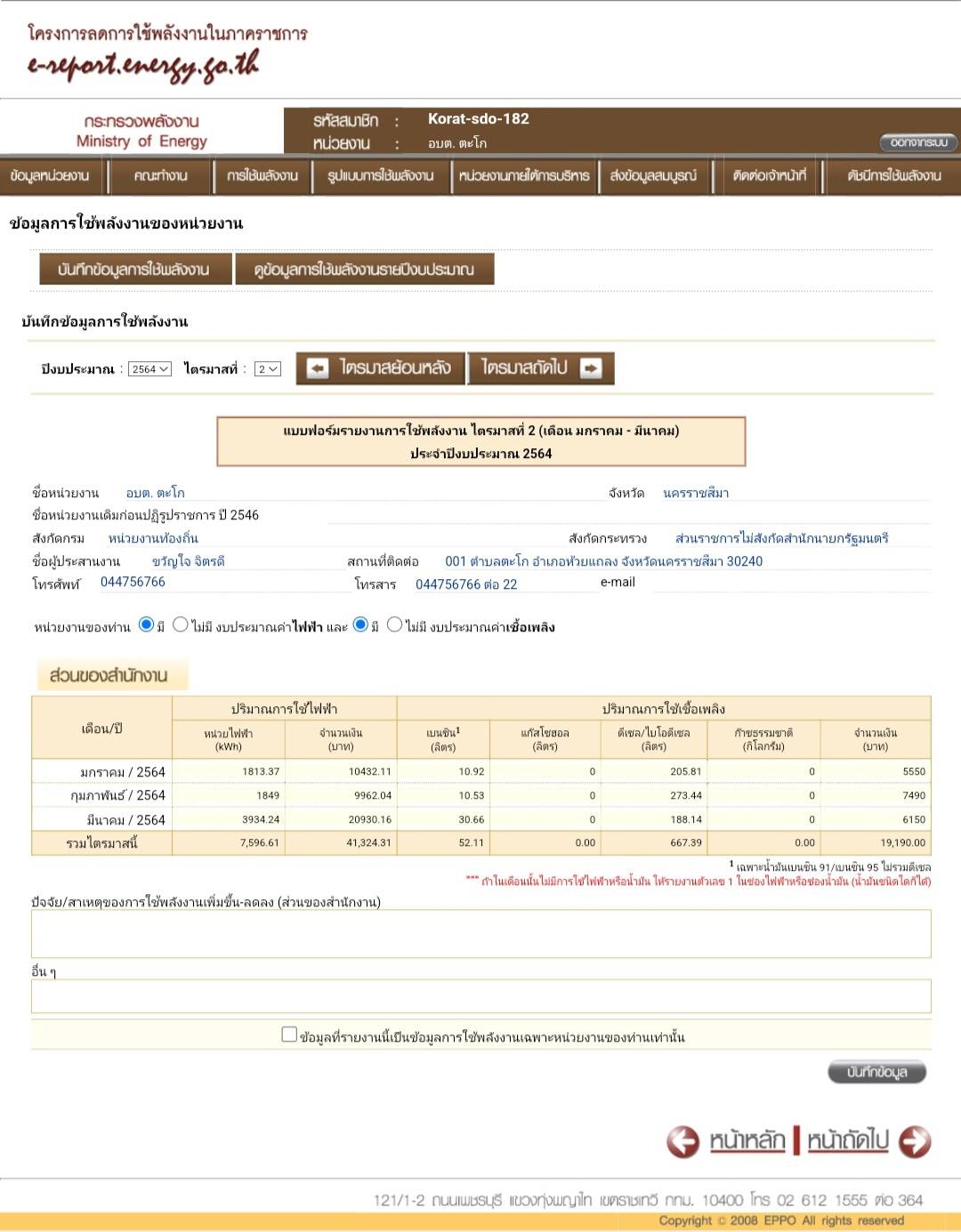Select 'ไม่มี' radio for electricity budget
Screen dimensions: 961x1232
pyautogui.click(x=181, y=624)
